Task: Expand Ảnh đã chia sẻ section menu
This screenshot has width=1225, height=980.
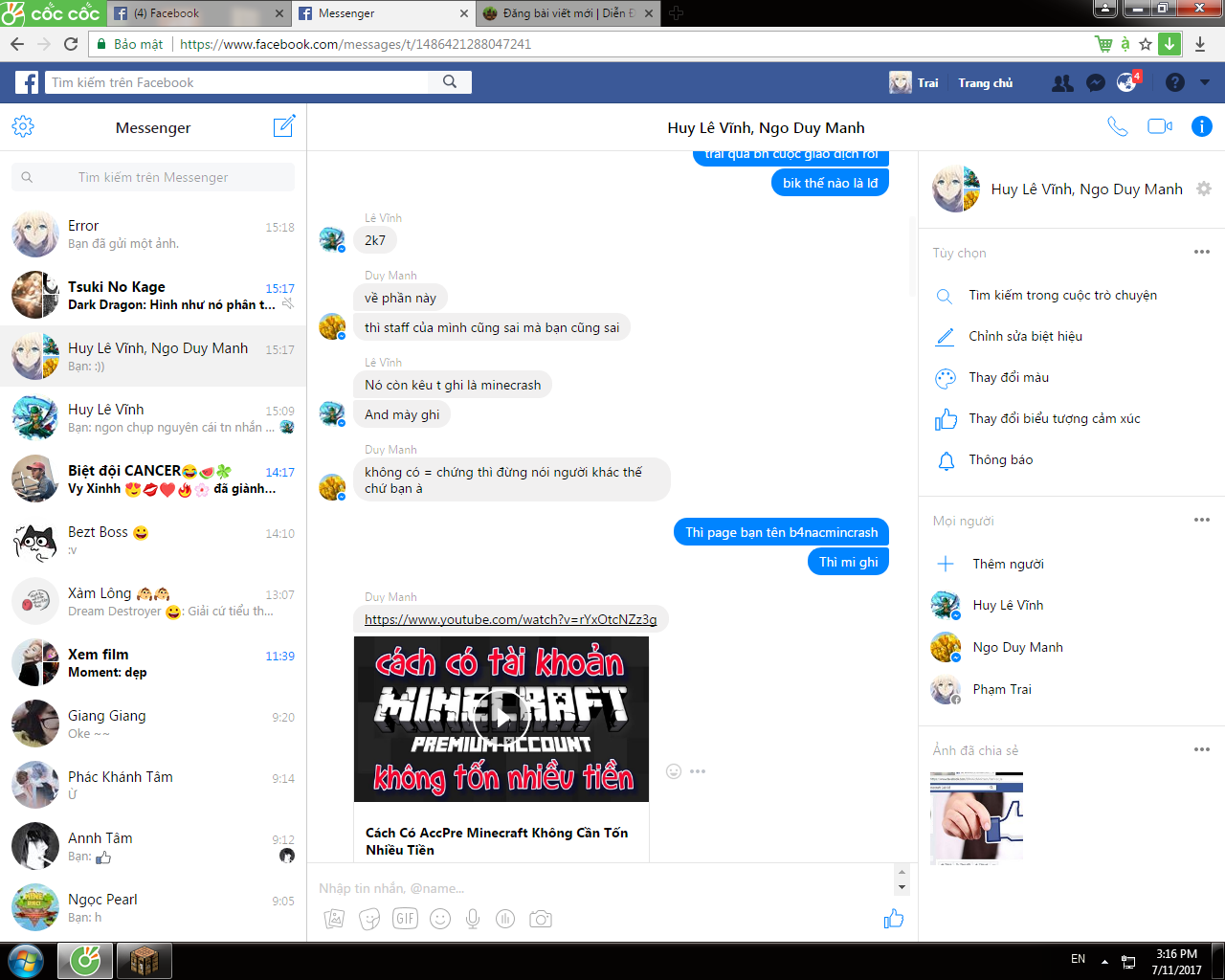Action: (x=1202, y=749)
